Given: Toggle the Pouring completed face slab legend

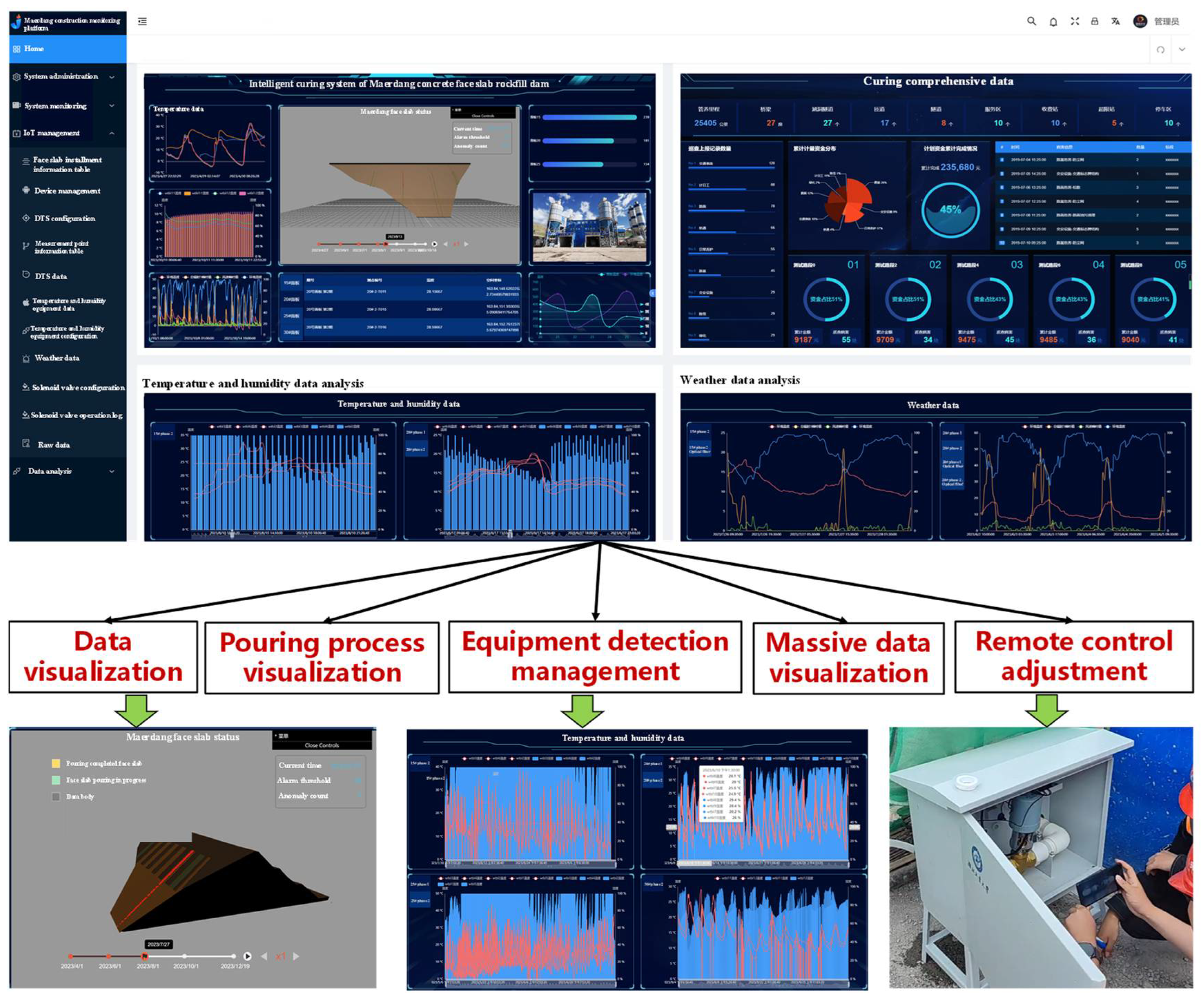Looking at the screenshot, I should click(x=56, y=763).
